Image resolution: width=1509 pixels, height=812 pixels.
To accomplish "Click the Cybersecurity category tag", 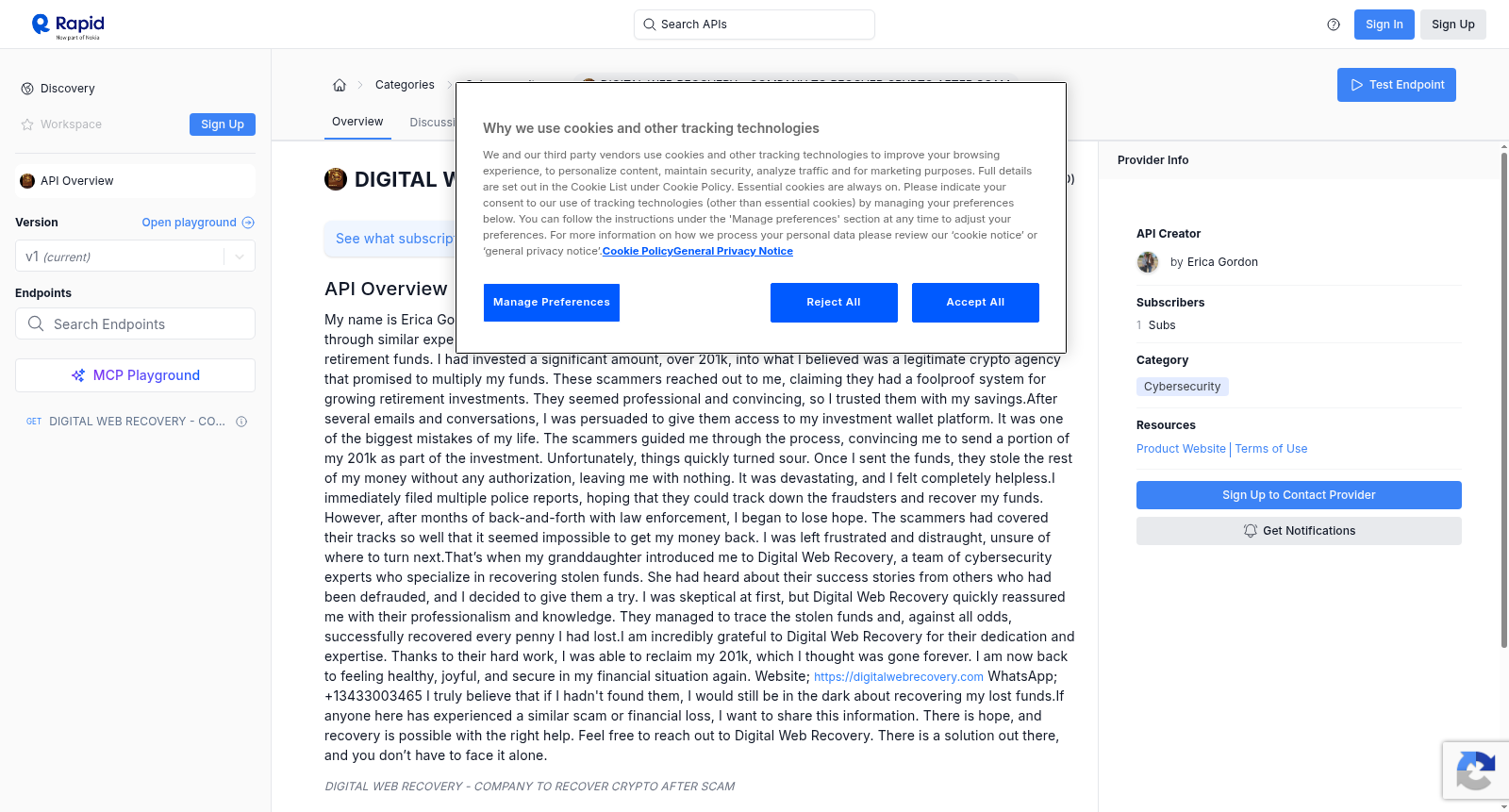I will (x=1182, y=387).
